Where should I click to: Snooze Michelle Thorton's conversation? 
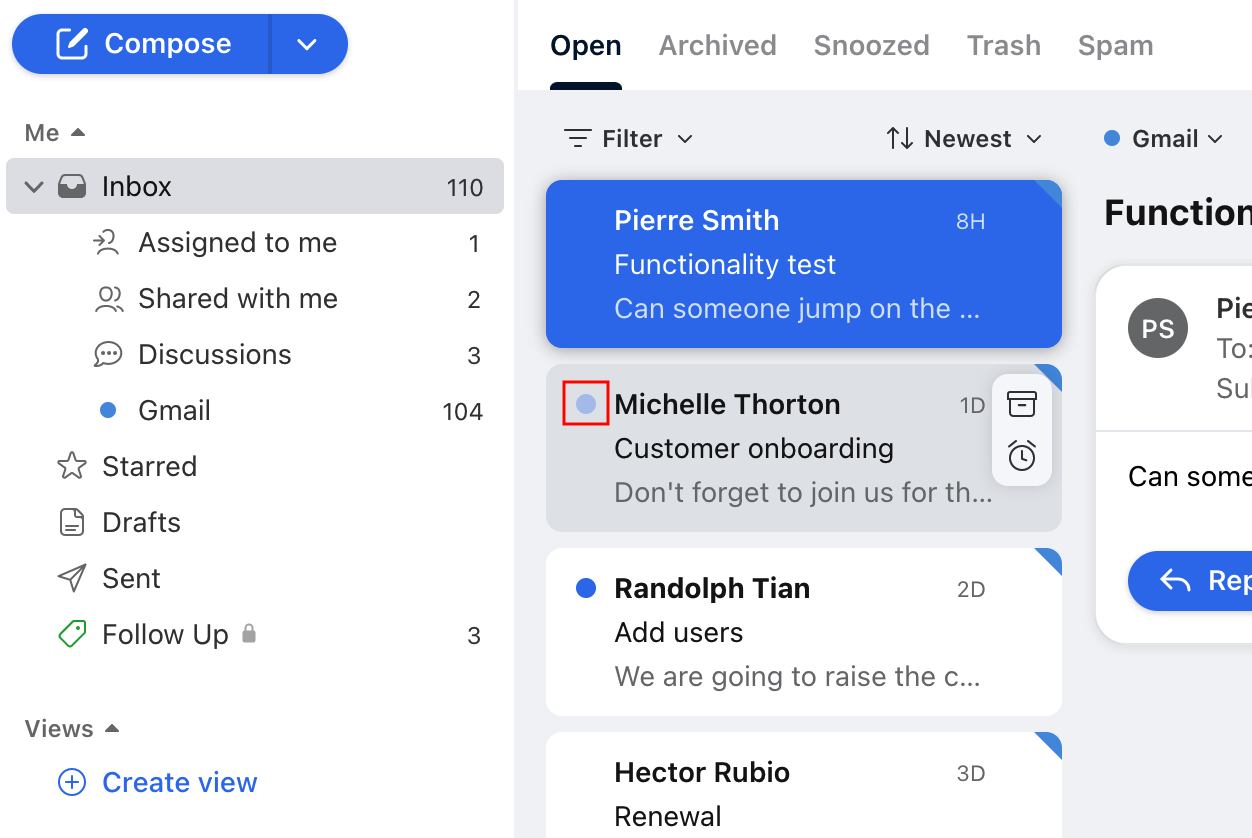1021,455
